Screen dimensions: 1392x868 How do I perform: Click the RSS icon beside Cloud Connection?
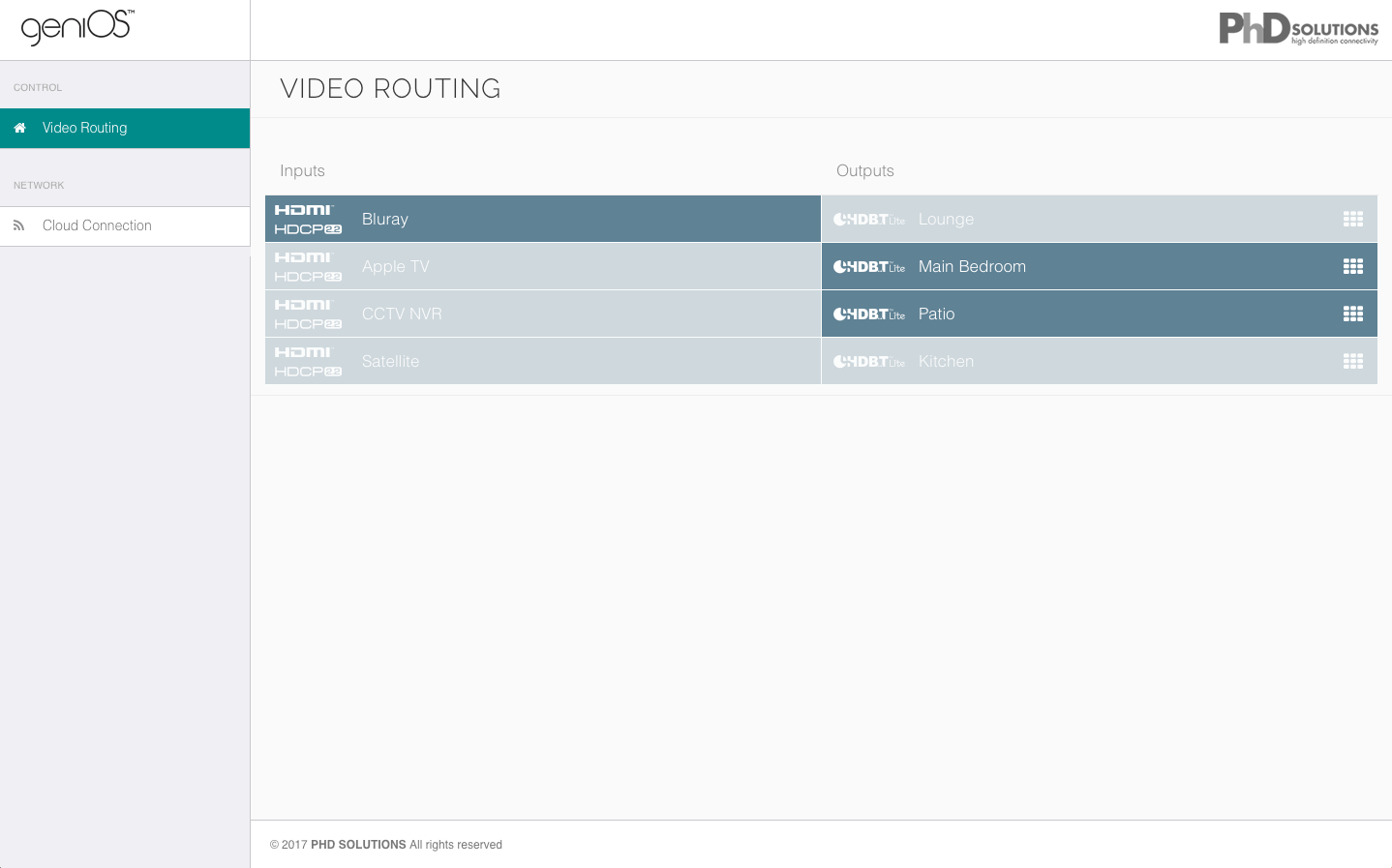18,225
